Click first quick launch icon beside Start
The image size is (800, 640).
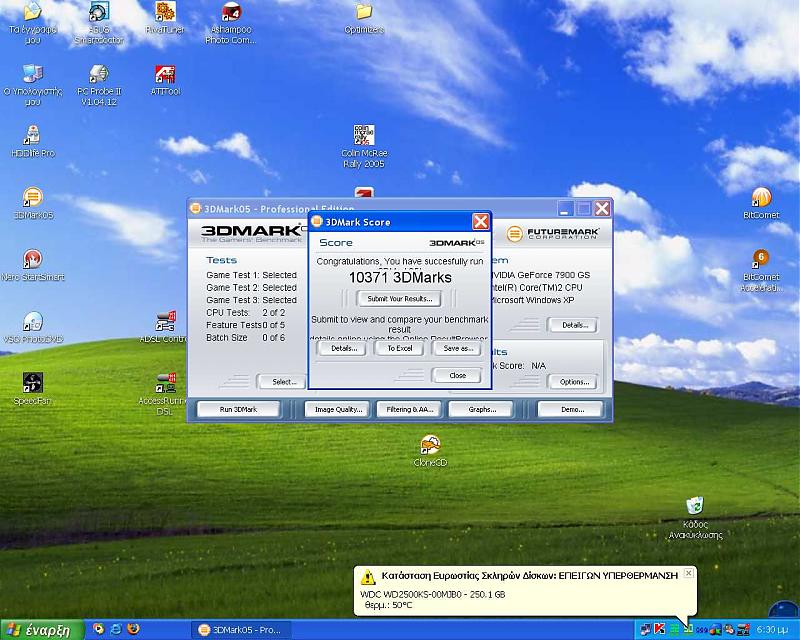coord(98,629)
